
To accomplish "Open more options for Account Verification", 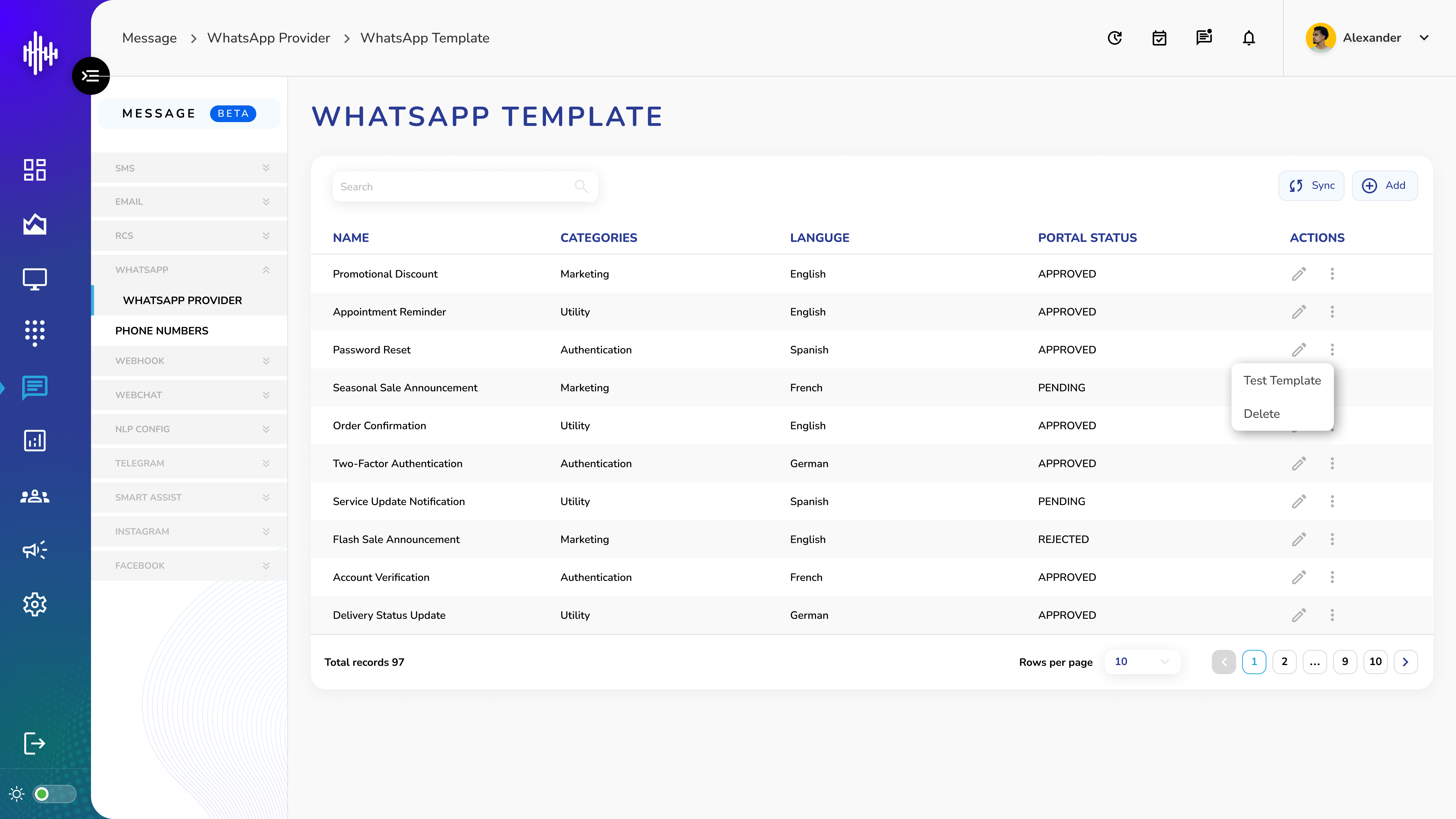I will [x=1332, y=577].
